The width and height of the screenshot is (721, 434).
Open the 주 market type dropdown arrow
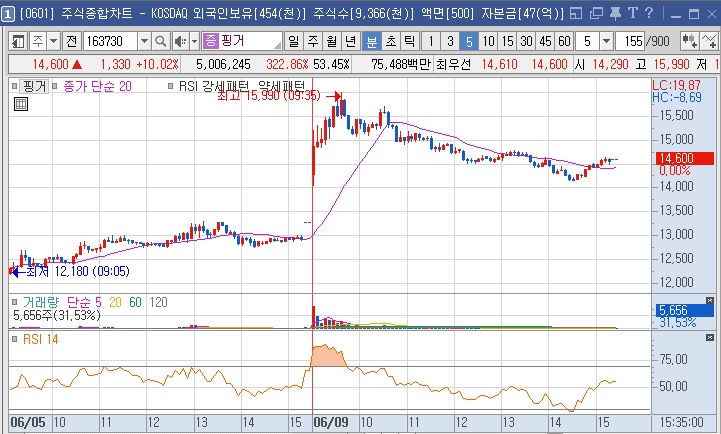coord(54,41)
